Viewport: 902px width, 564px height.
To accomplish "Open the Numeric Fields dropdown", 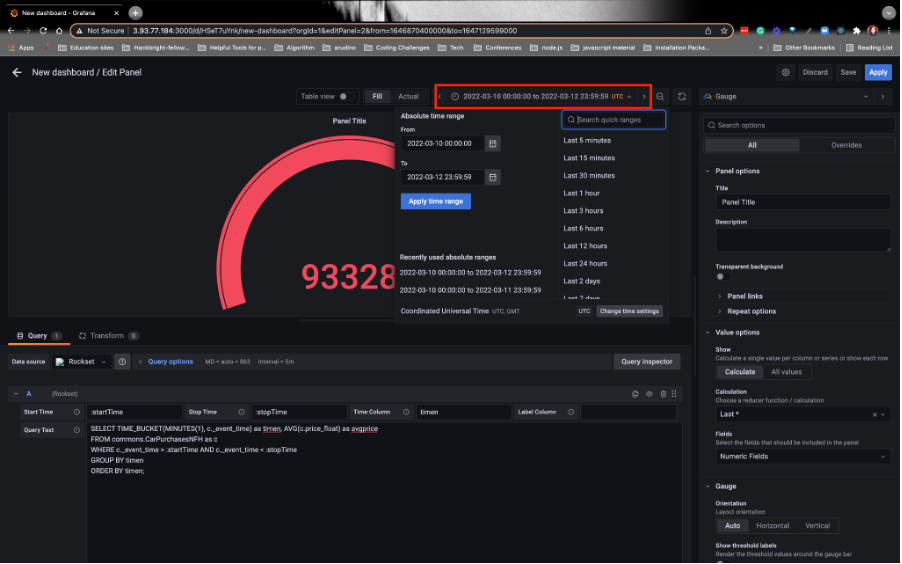I will point(802,457).
